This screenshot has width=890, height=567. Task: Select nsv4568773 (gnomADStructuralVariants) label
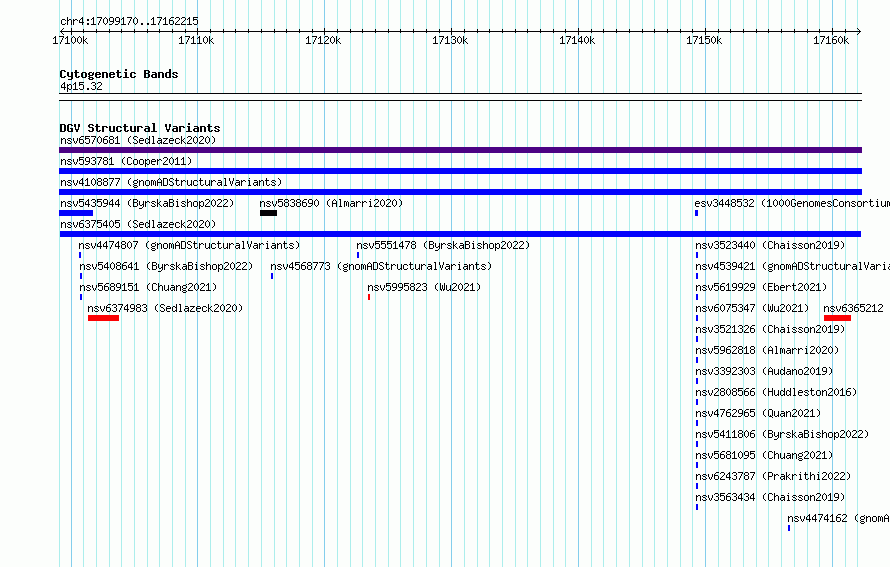click(381, 266)
